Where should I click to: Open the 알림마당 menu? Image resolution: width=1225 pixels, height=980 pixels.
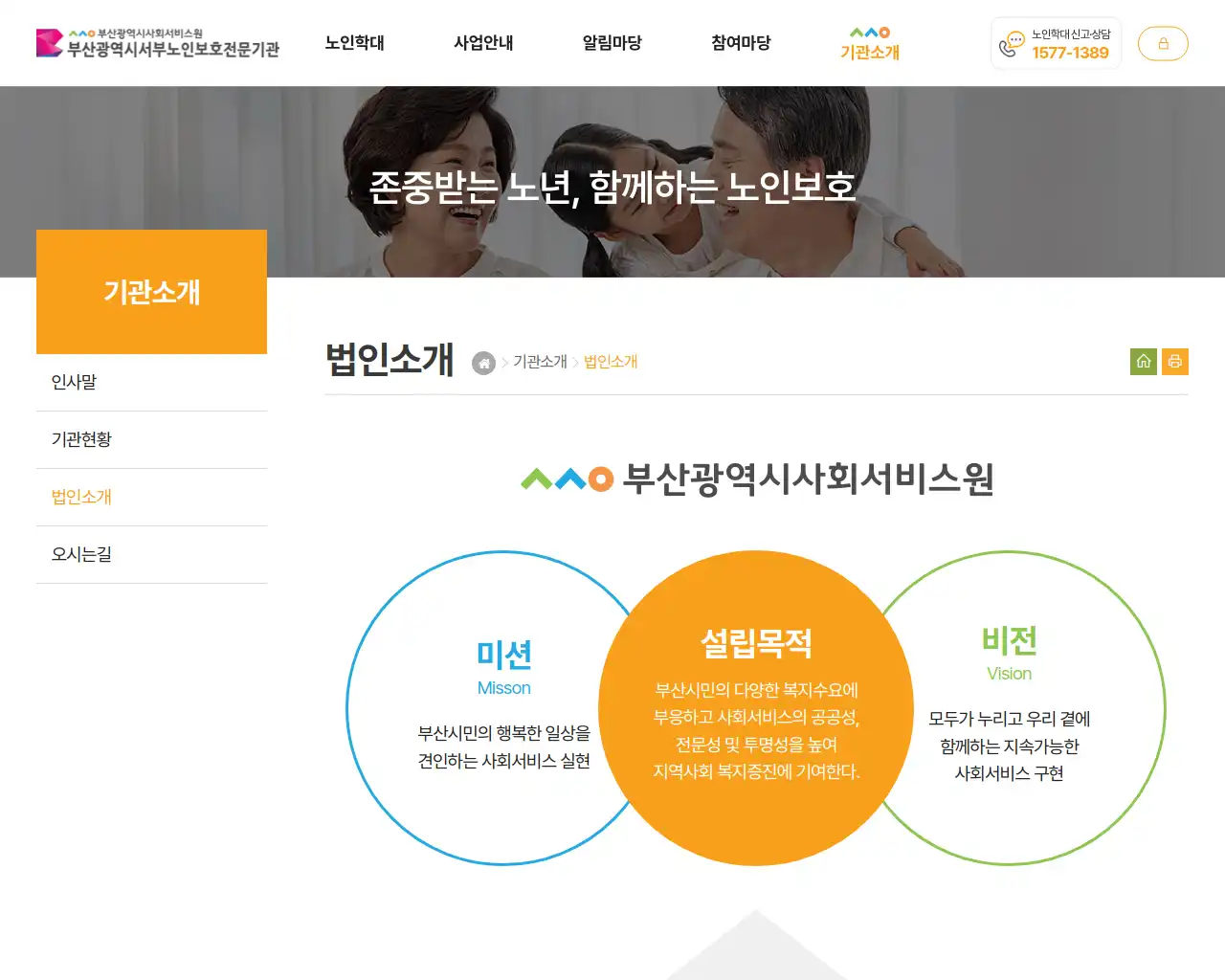[612, 43]
